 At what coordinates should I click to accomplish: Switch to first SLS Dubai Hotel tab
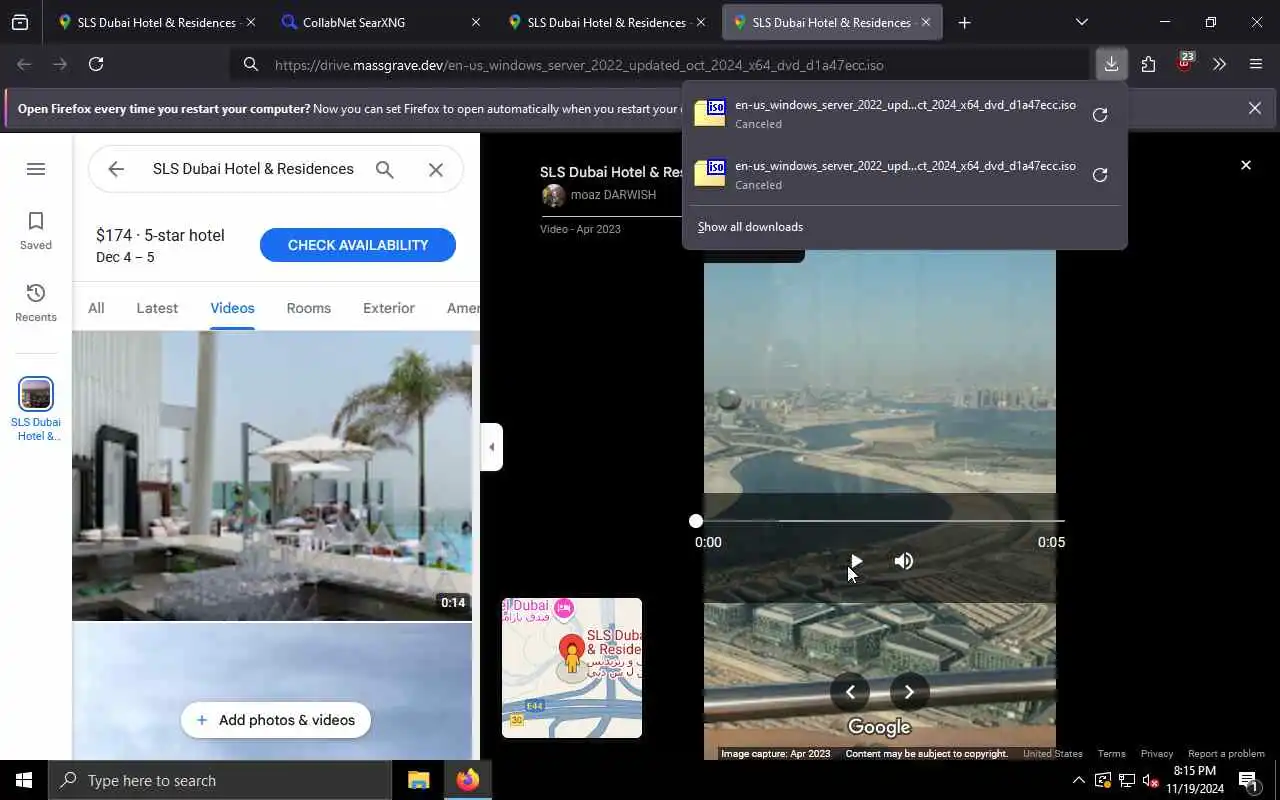tap(157, 22)
